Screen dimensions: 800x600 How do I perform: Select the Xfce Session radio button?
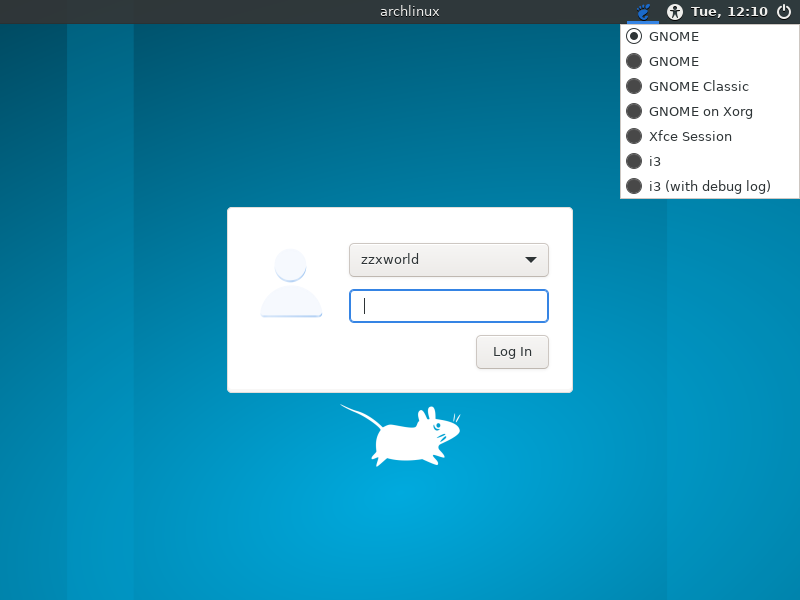tap(634, 136)
